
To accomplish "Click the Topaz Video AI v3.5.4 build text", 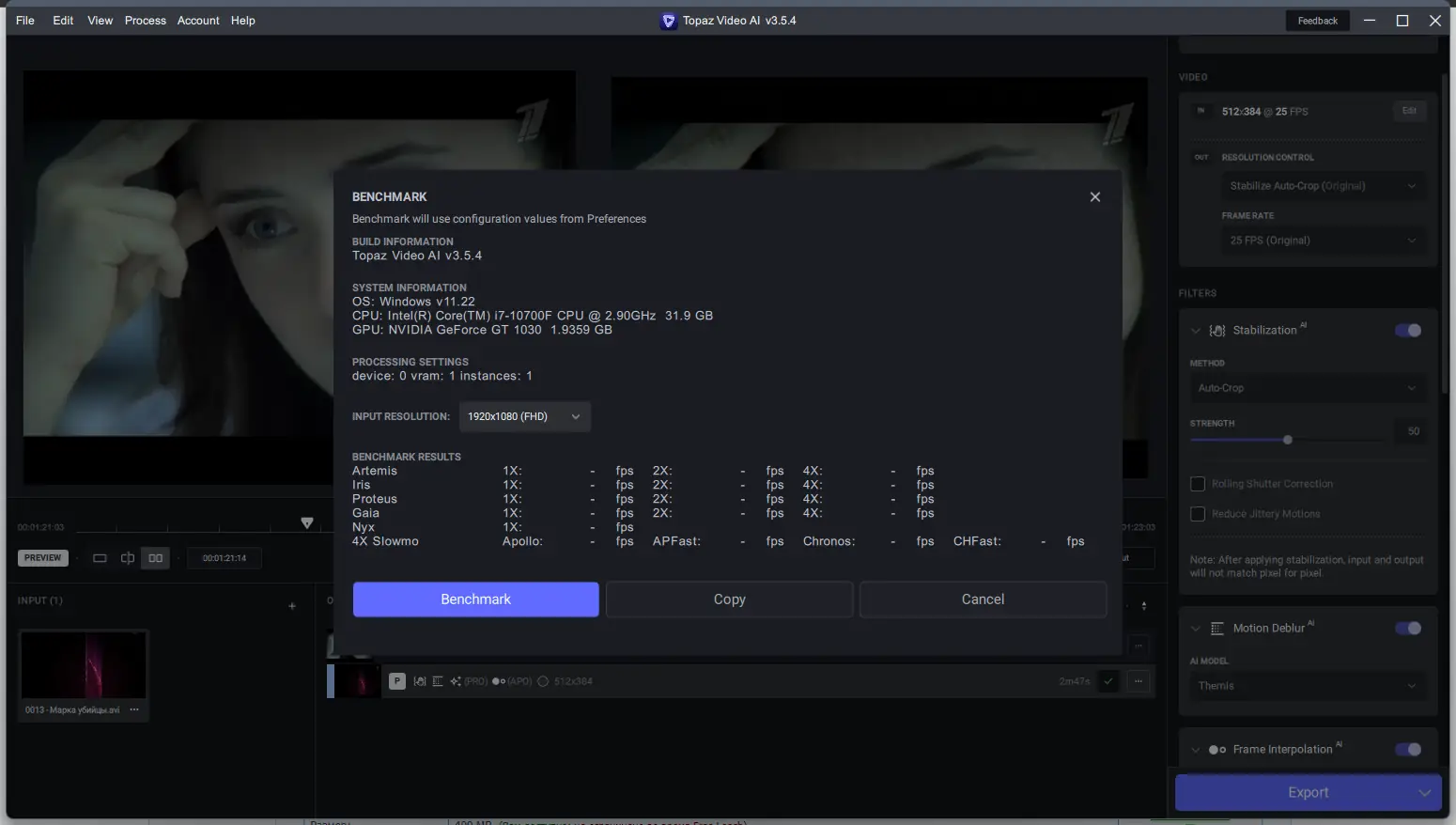I will [x=417, y=256].
